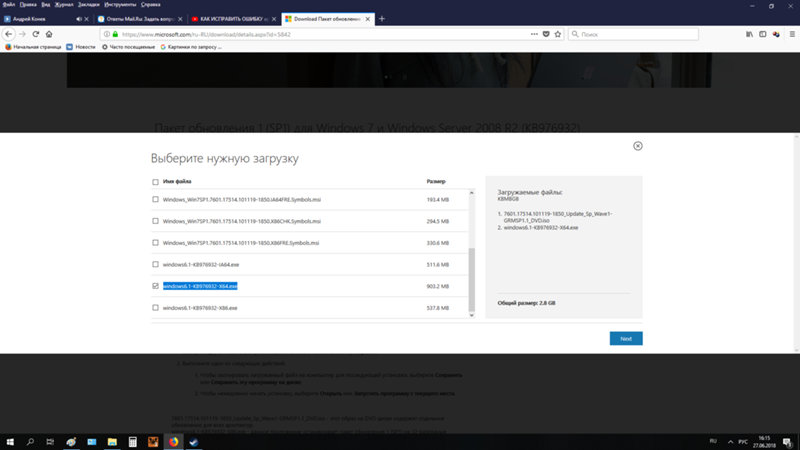Check the windows6.1-KB976932-IA64.exe checkbox
The width and height of the screenshot is (800, 450).
coord(155,264)
